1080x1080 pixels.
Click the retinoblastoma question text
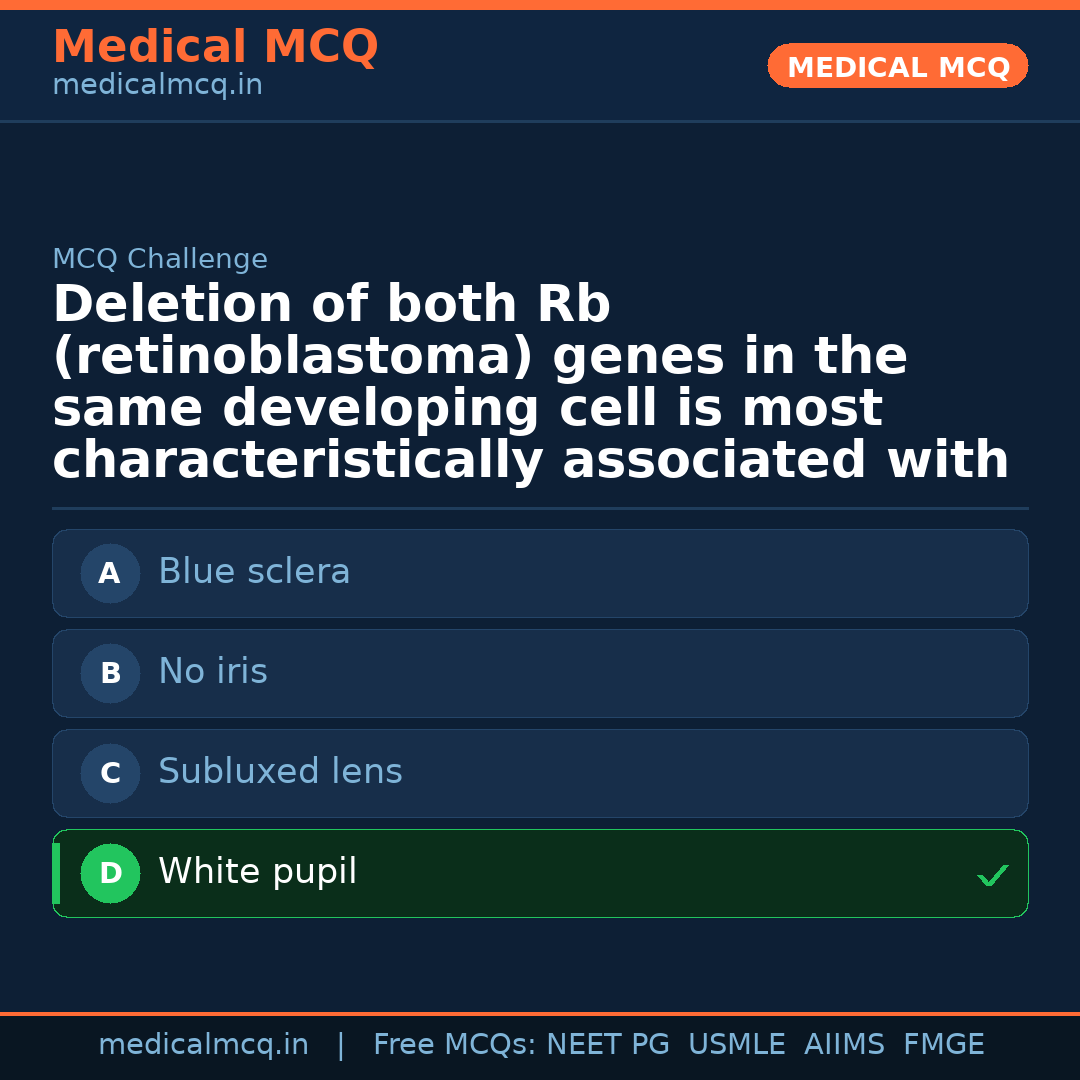point(530,382)
